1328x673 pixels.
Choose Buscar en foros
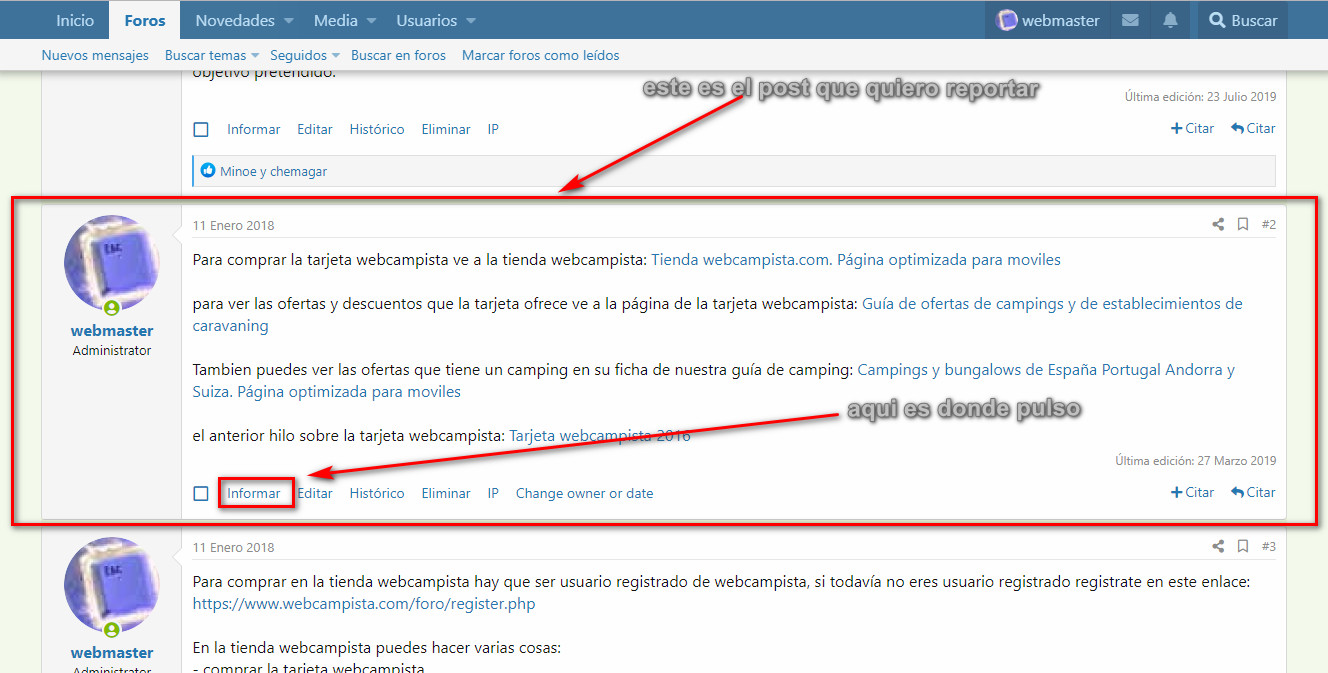point(398,55)
